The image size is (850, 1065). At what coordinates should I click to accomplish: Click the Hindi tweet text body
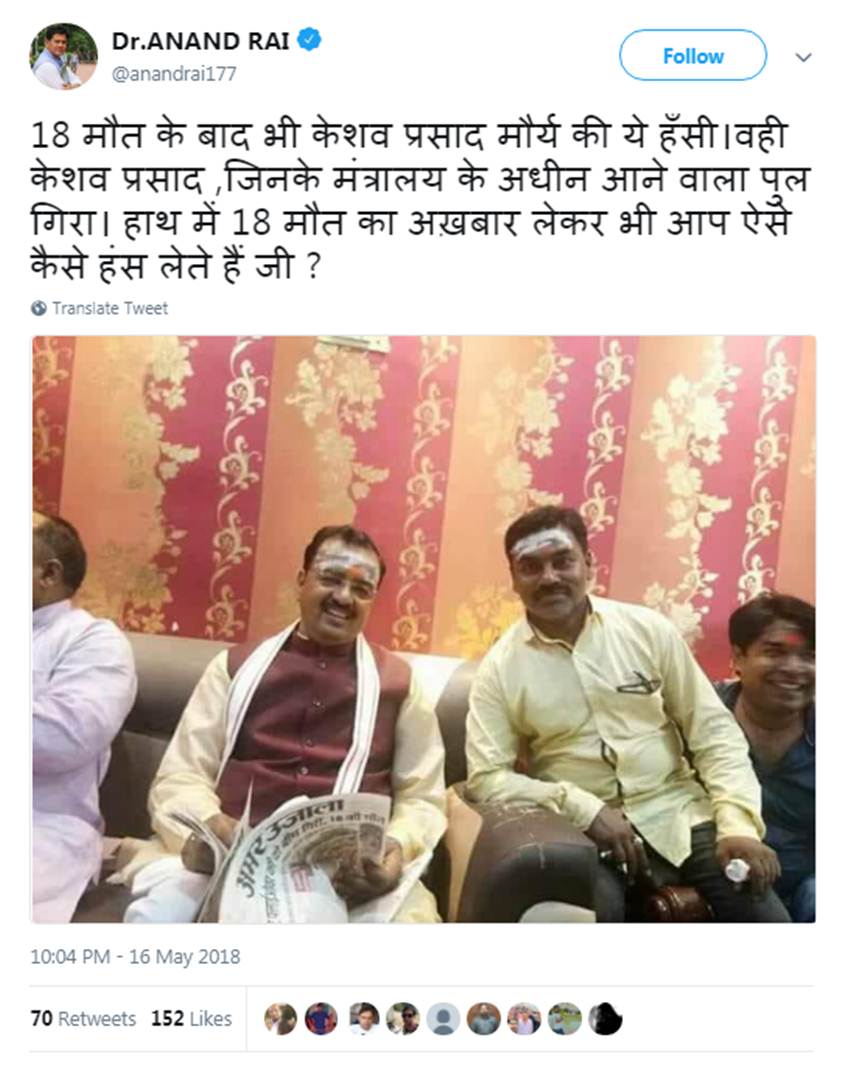click(x=421, y=201)
